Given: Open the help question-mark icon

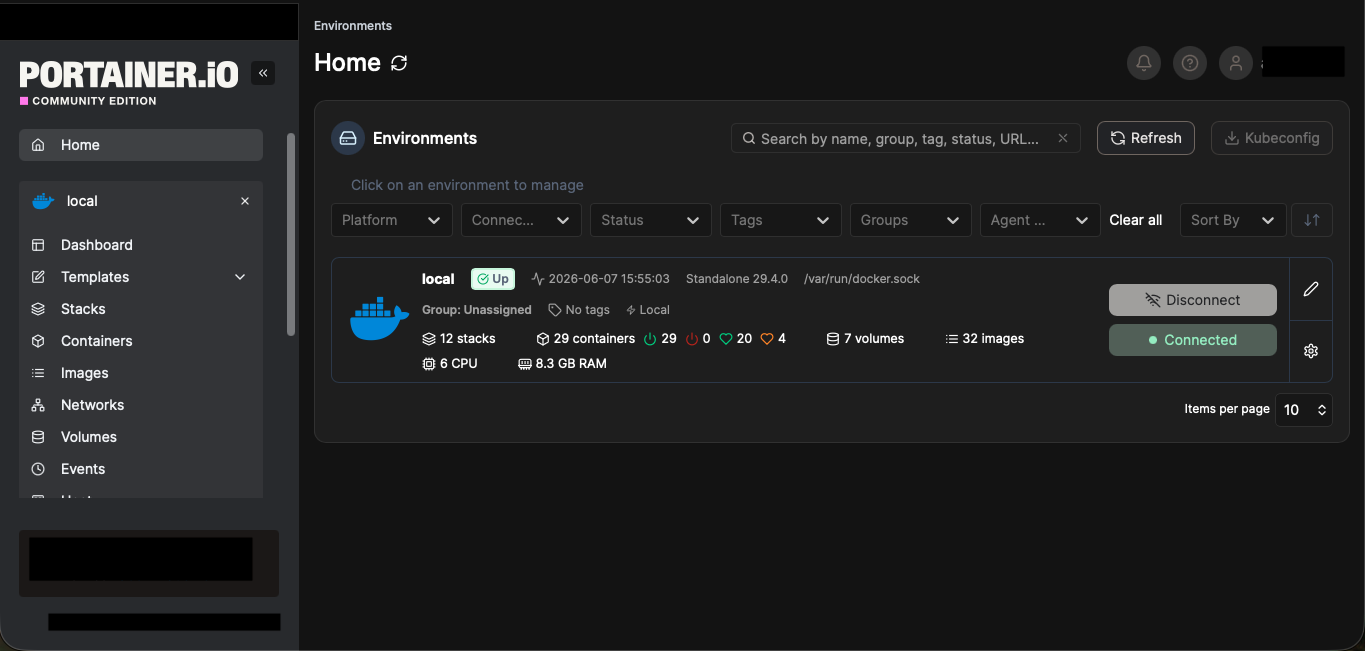Looking at the screenshot, I should tap(1190, 63).
